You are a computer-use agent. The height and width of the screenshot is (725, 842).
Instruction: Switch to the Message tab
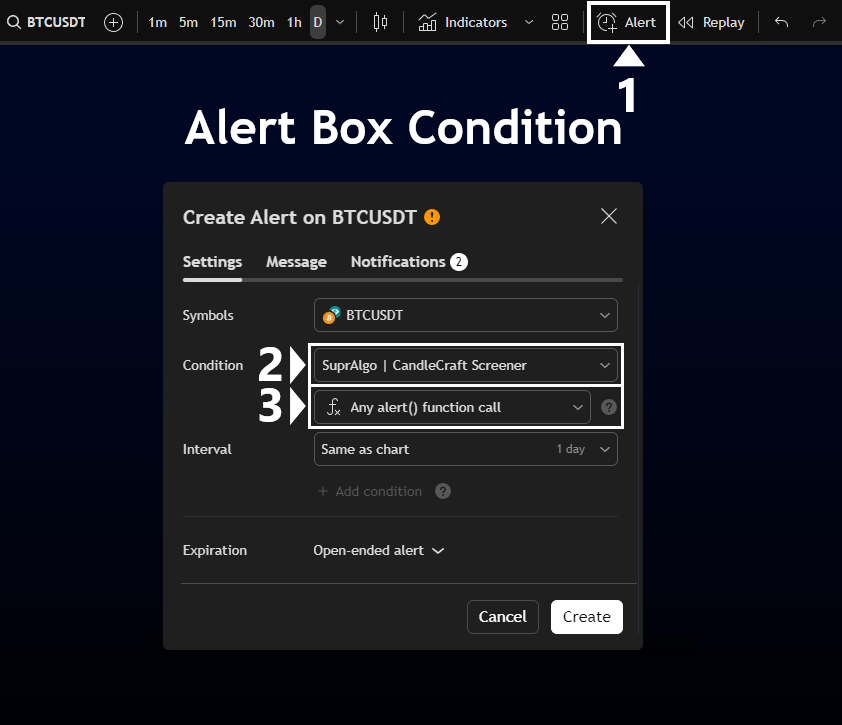[x=296, y=262]
